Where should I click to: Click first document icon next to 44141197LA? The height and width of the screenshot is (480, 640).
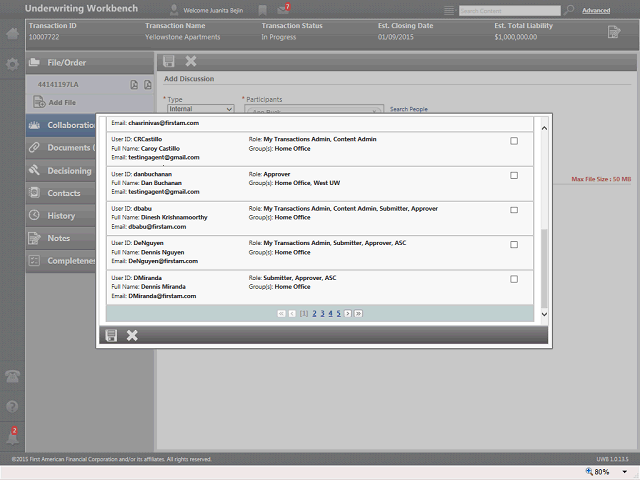tap(134, 84)
